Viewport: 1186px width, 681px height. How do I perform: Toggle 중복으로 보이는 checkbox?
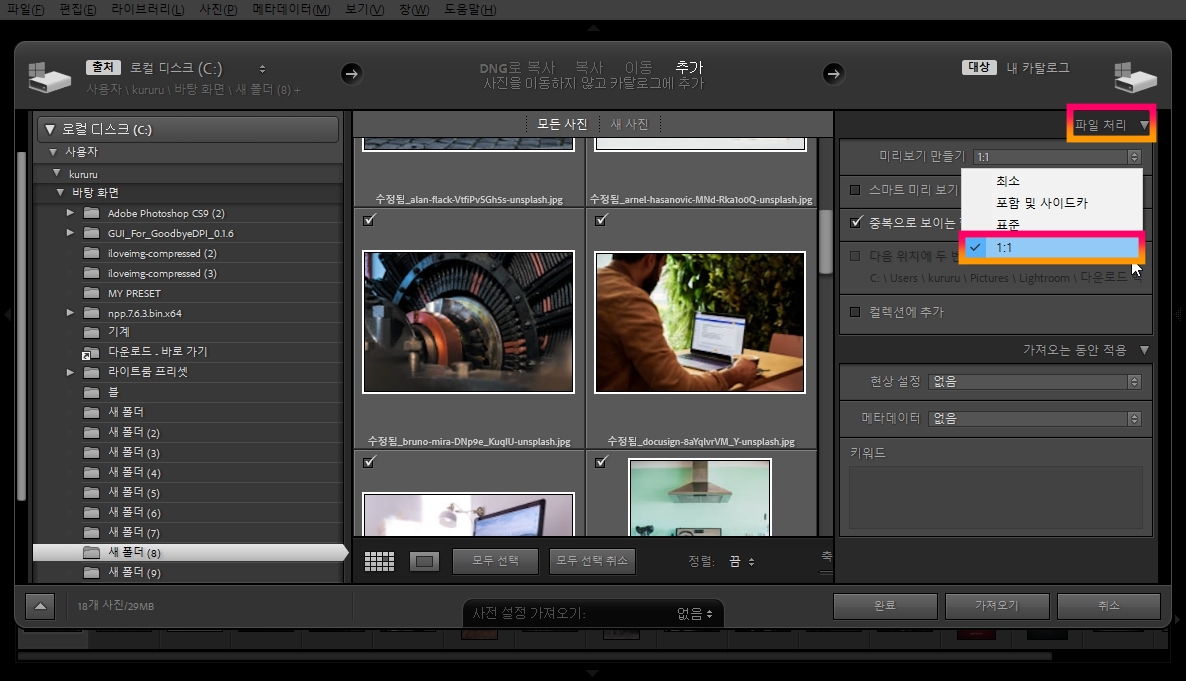[855, 222]
